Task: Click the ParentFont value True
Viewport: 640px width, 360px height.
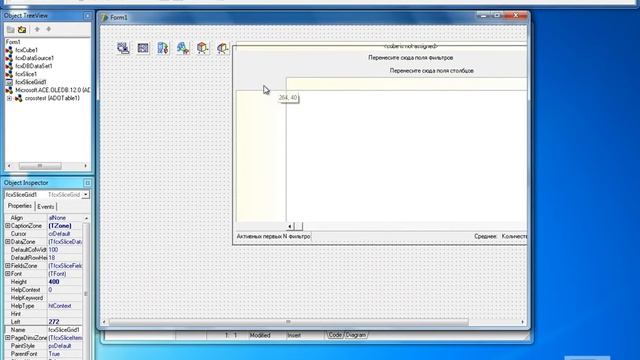Action: coord(64,354)
